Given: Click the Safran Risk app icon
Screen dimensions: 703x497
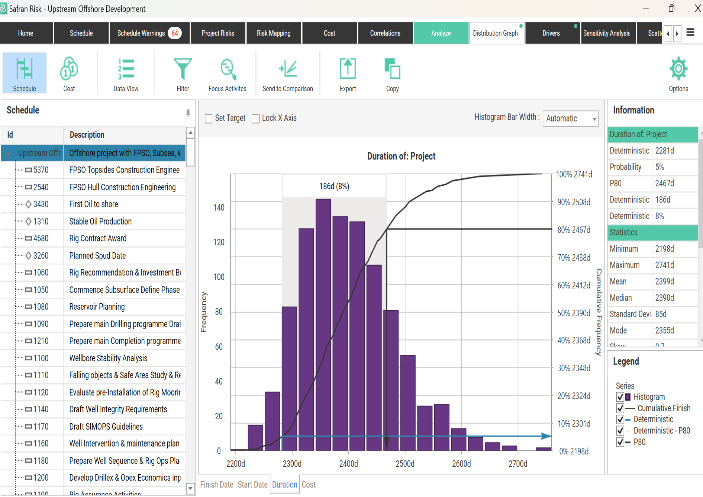Looking at the screenshot, I should [4, 9].
